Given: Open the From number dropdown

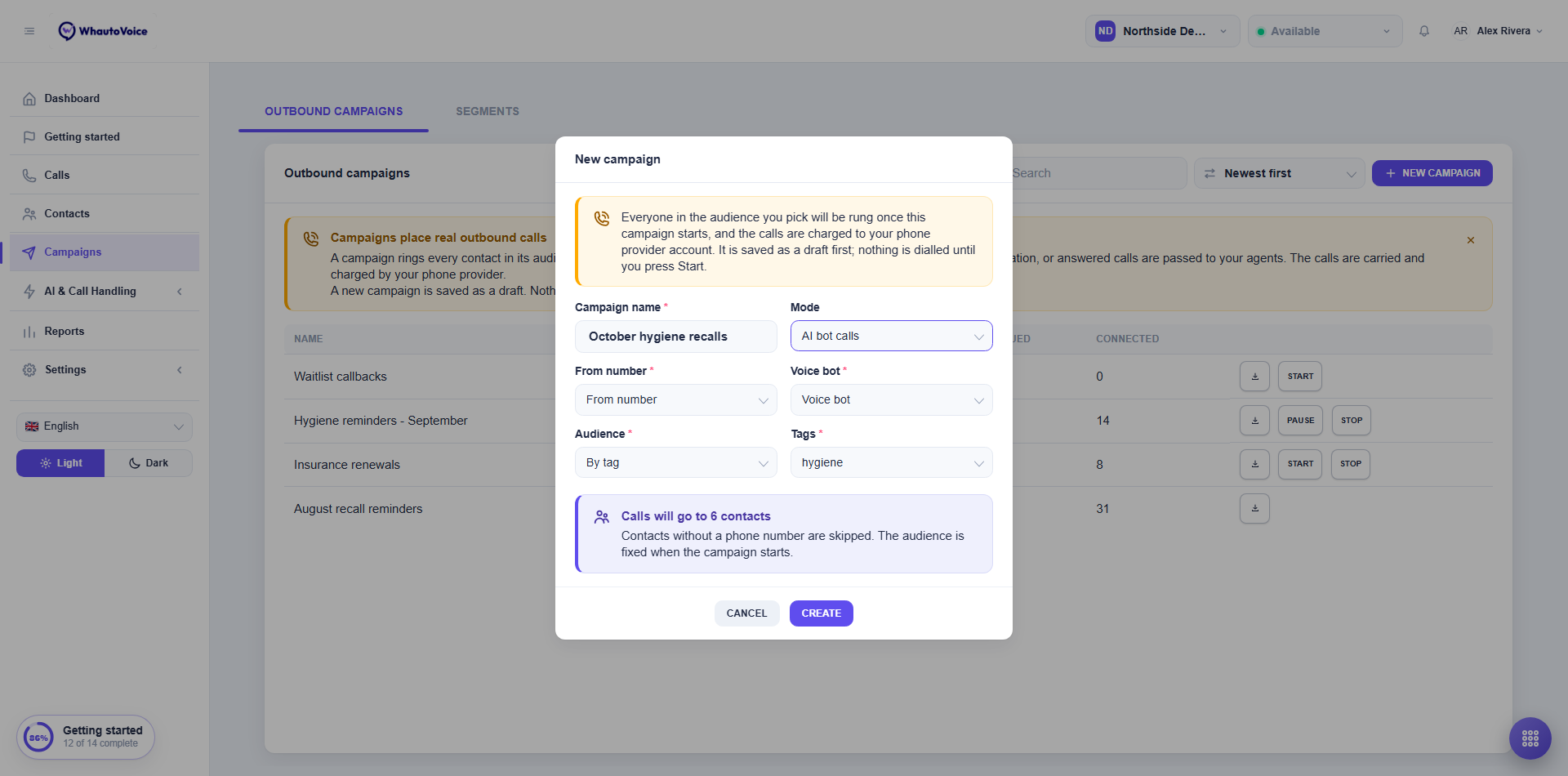Looking at the screenshot, I should [676, 399].
